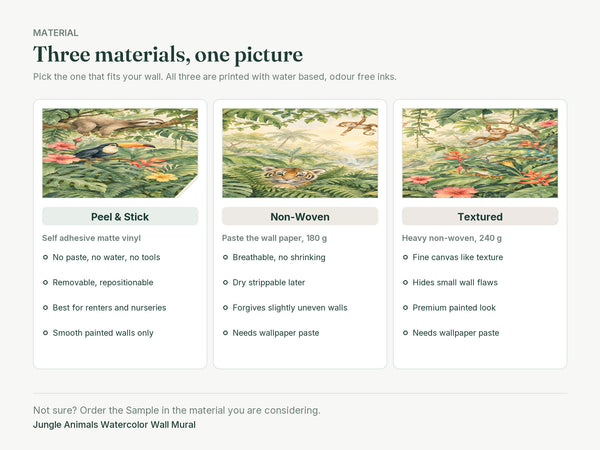Click bullet icon beside No paste, no water

pyautogui.click(x=46, y=258)
